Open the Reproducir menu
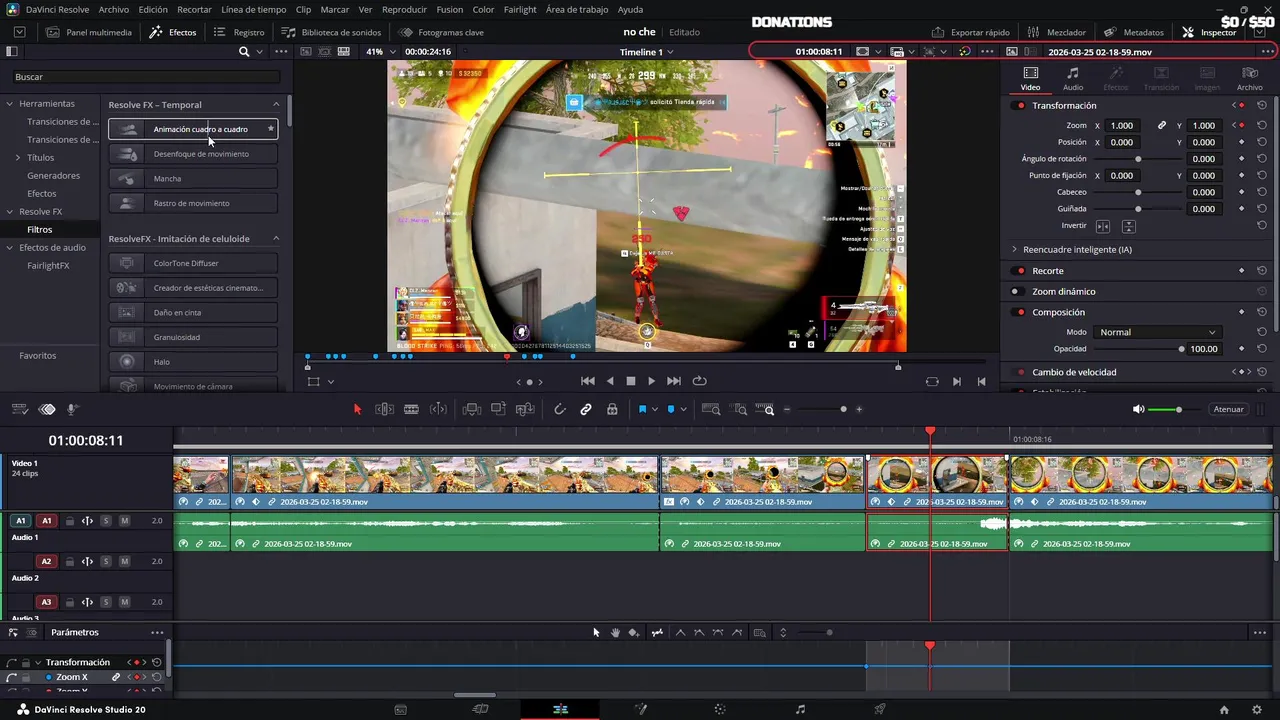 [404, 9]
